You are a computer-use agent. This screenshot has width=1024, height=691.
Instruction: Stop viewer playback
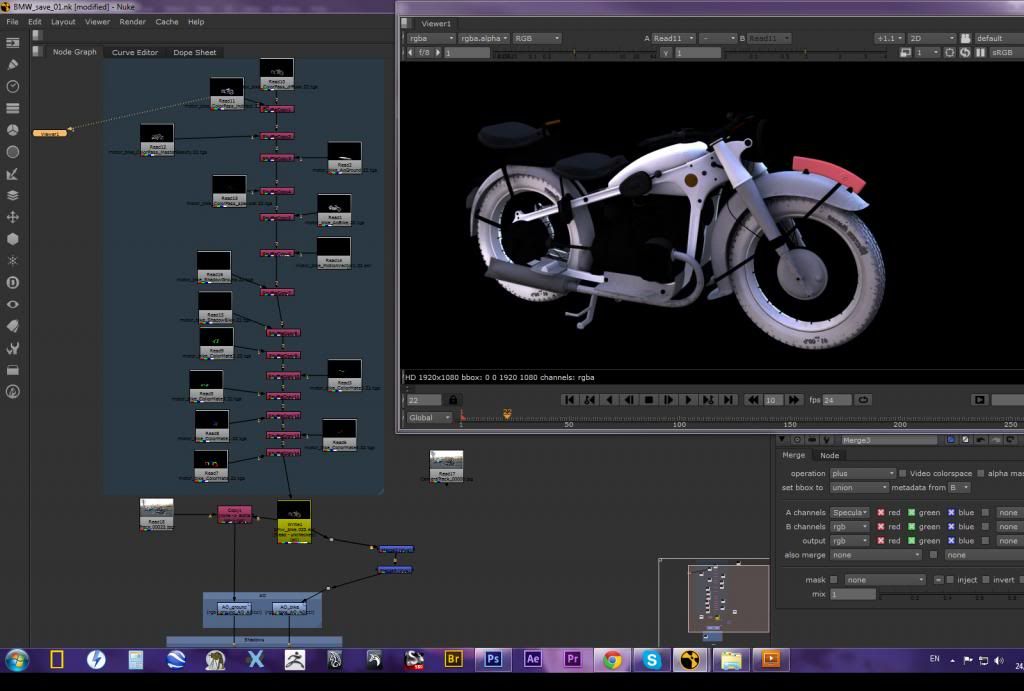tap(648, 400)
